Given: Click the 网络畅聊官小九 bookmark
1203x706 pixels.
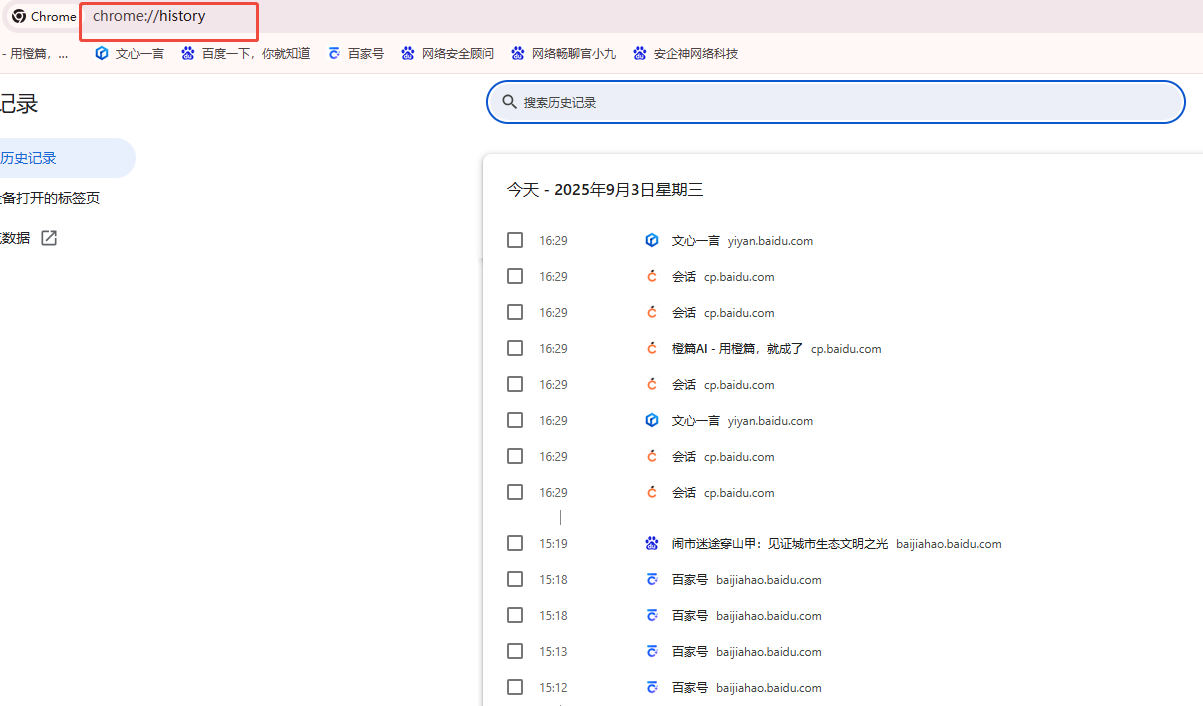Looking at the screenshot, I should click(x=573, y=54).
